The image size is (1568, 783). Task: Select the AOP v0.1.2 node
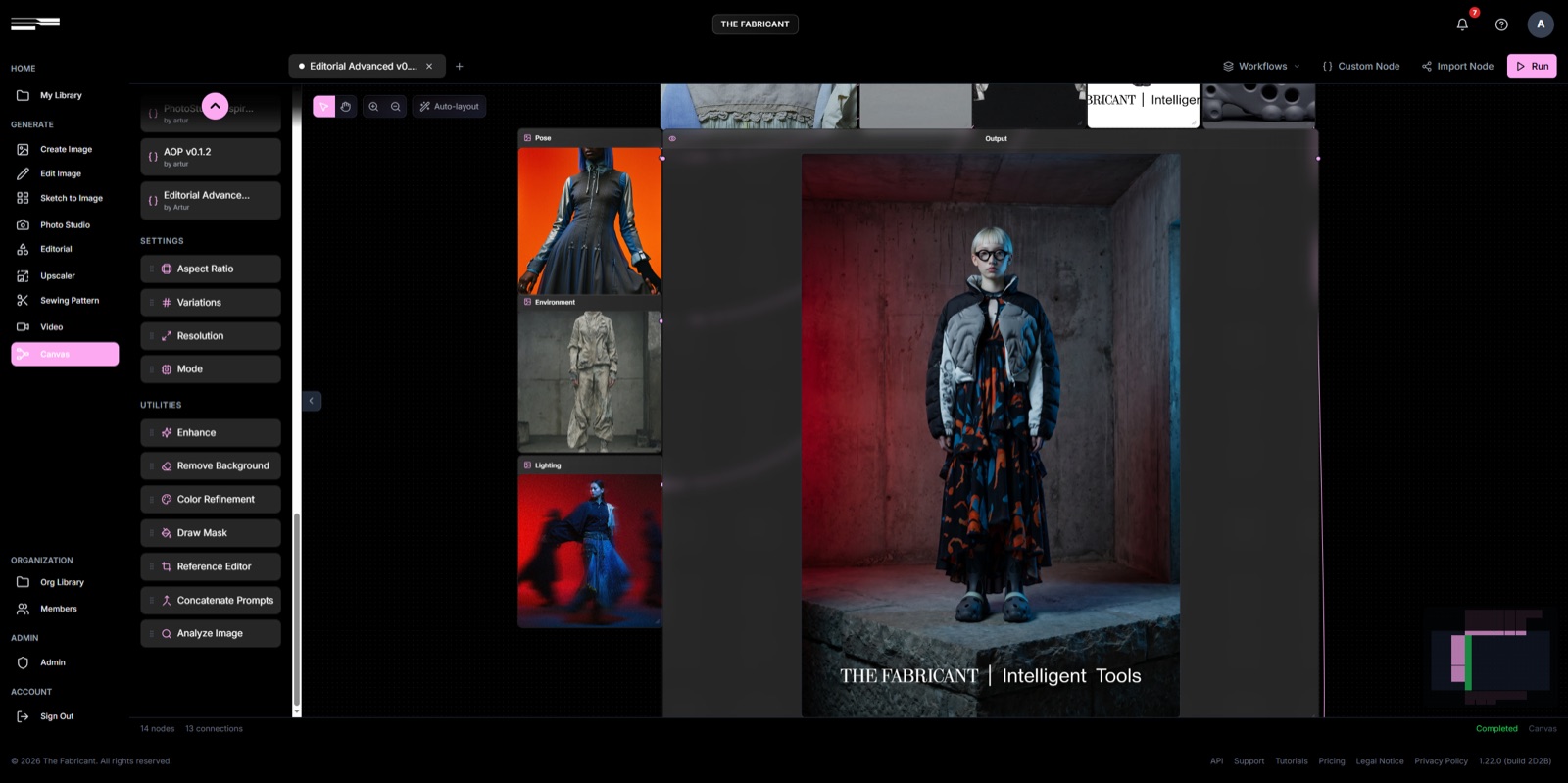(x=211, y=157)
